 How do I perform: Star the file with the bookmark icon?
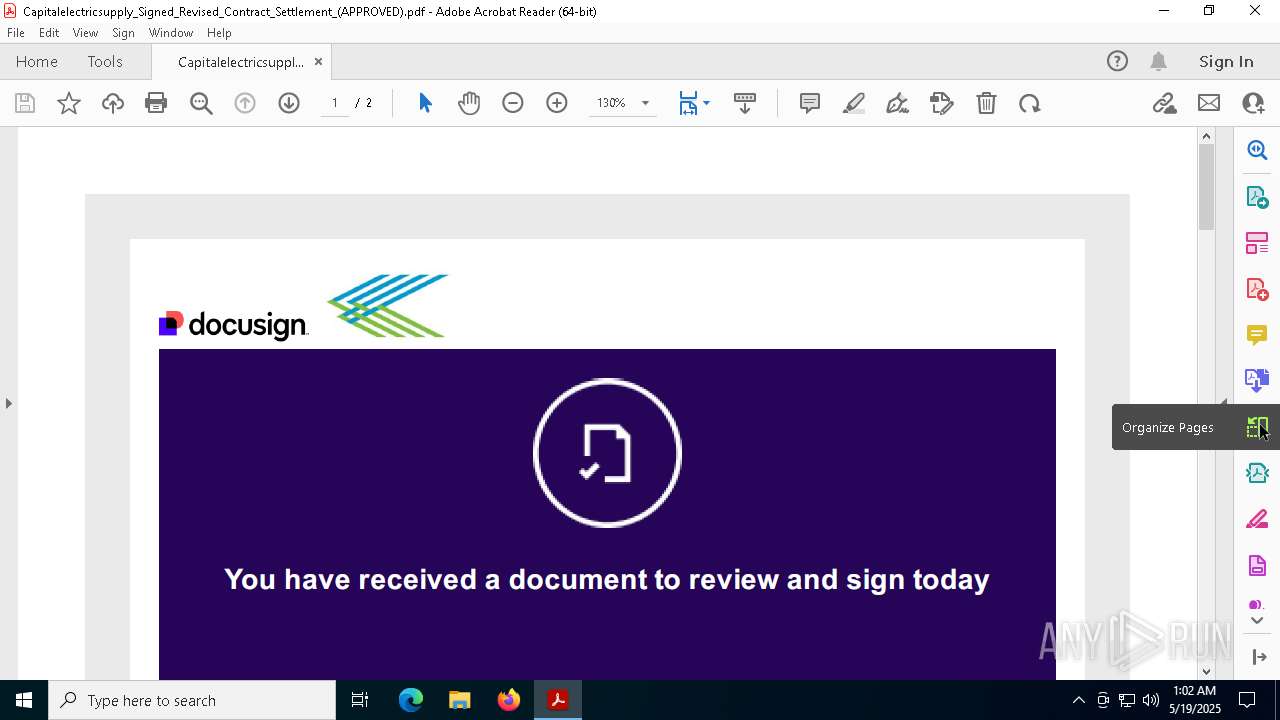69,103
